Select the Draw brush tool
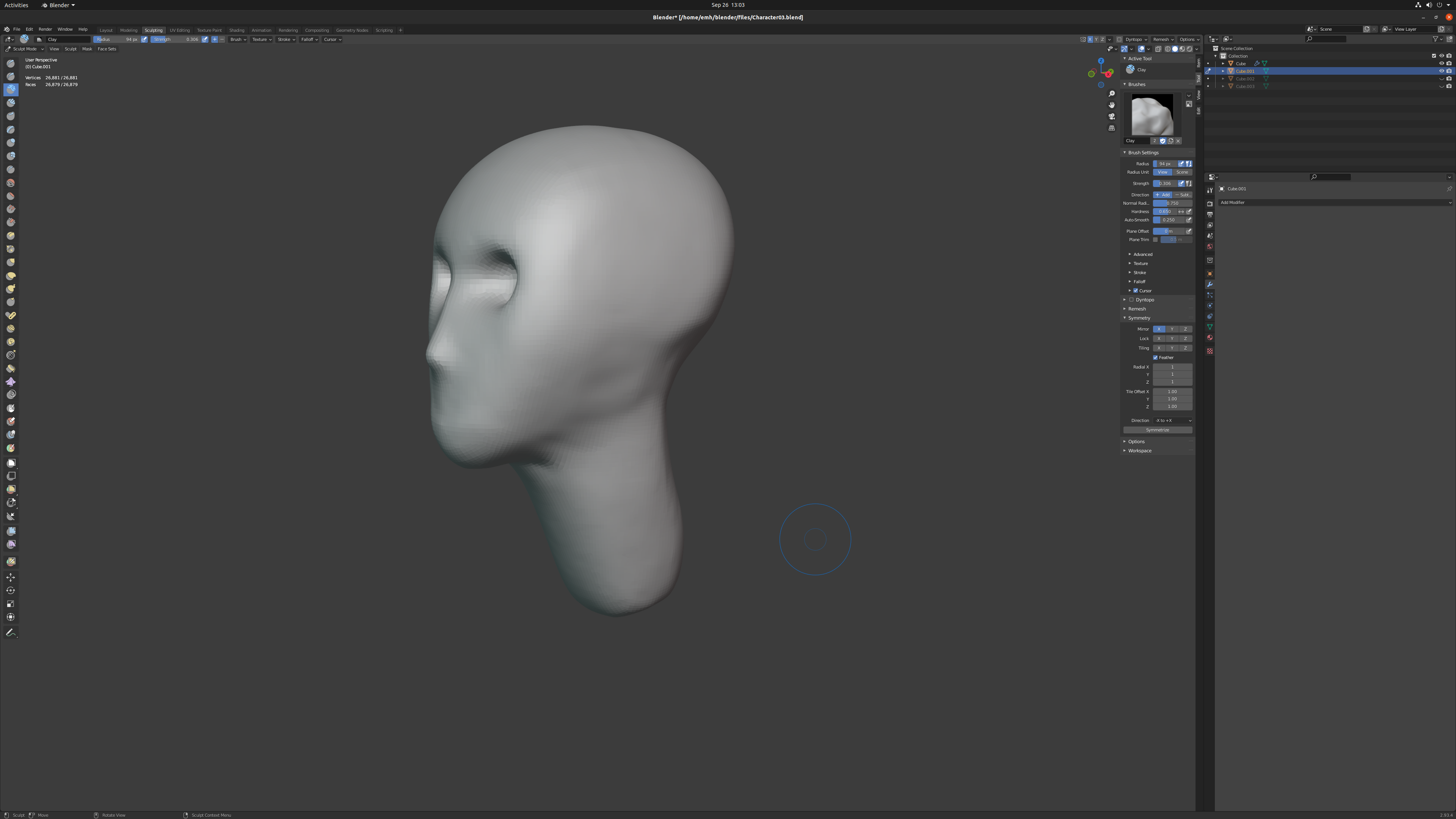Image resolution: width=1456 pixels, height=819 pixels. (11, 63)
